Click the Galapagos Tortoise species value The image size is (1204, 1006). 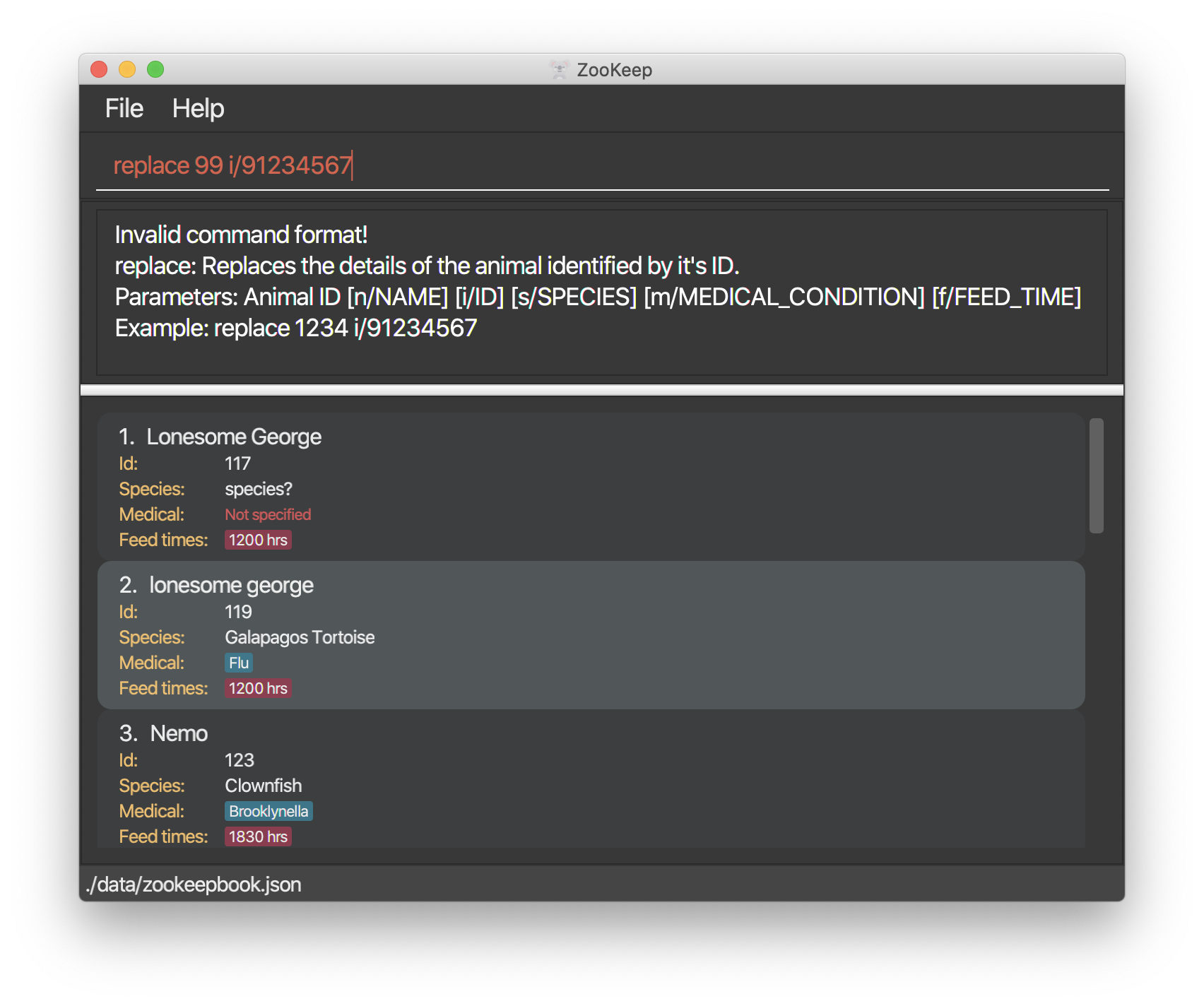click(300, 637)
